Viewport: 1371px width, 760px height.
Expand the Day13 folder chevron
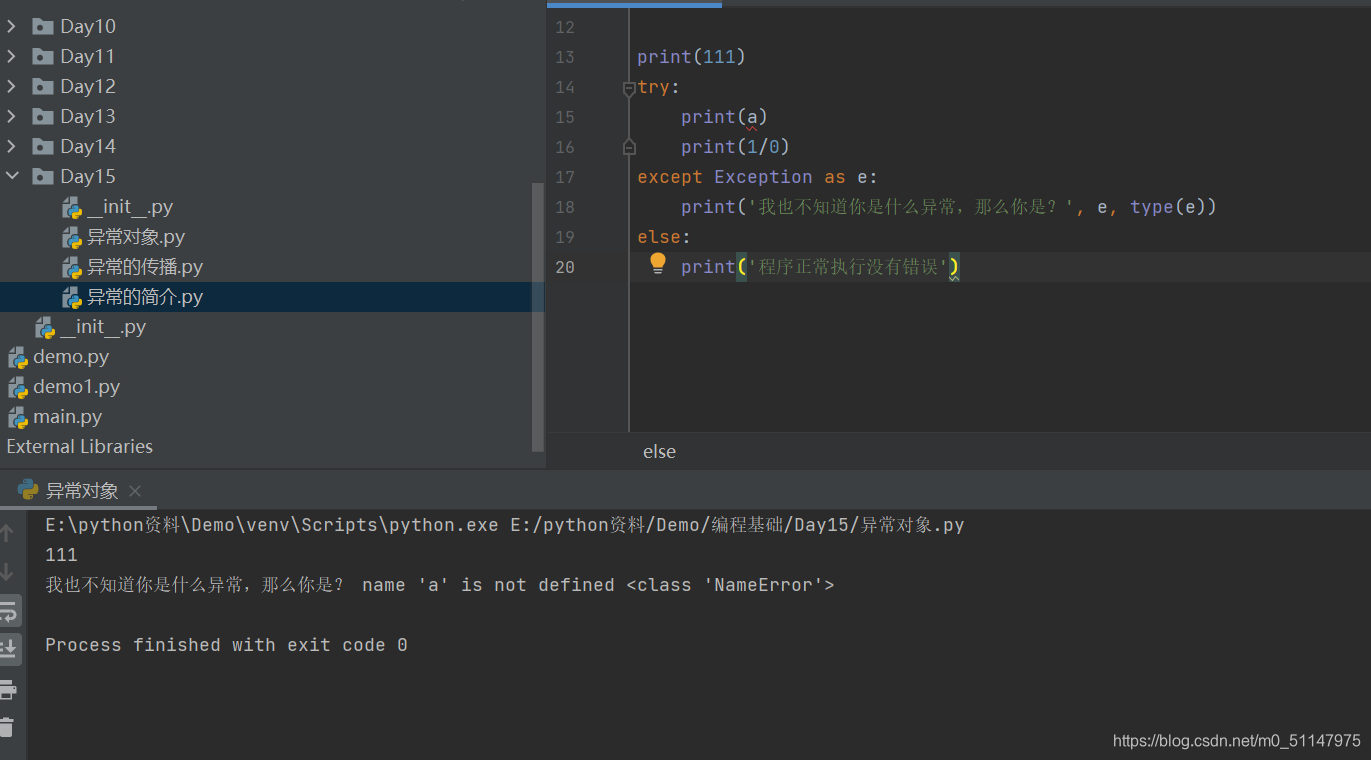coord(12,117)
